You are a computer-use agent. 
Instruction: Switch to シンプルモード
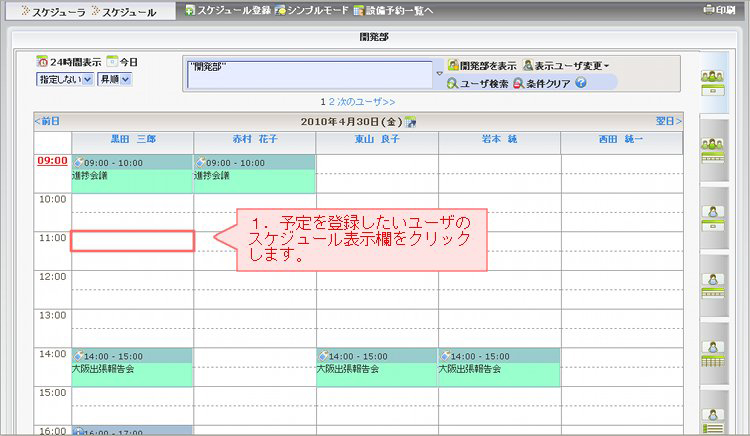coord(312,10)
